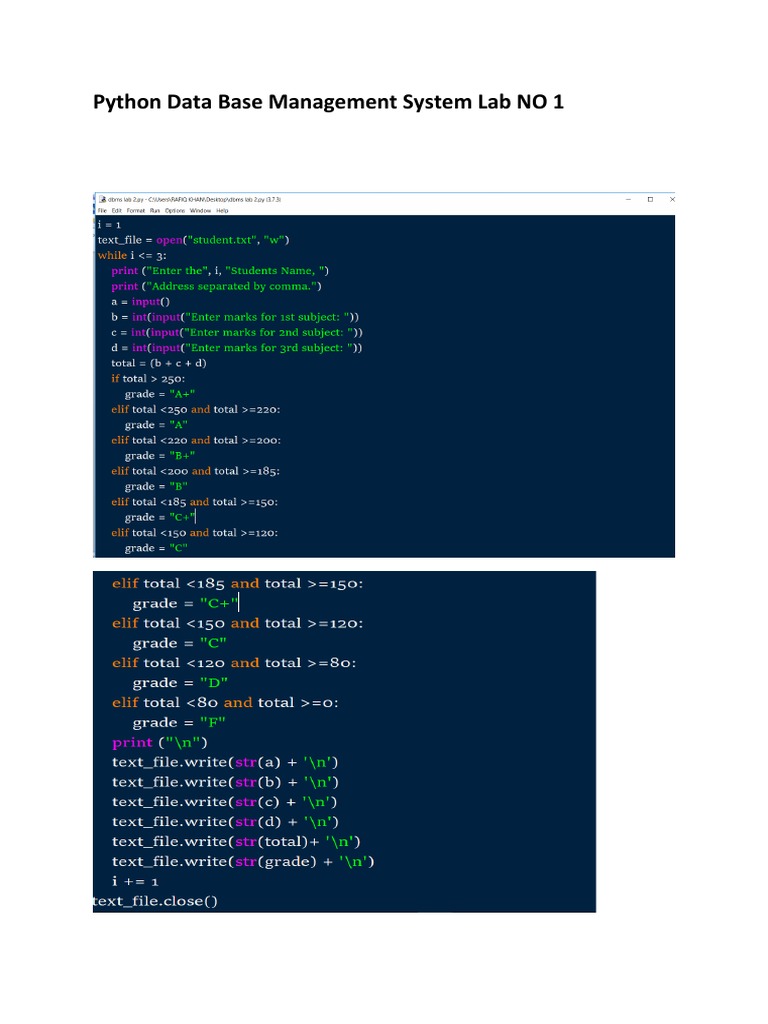Click the line print ("\n")
This screenshot has width=768, height=1024.
click(160, 743)
